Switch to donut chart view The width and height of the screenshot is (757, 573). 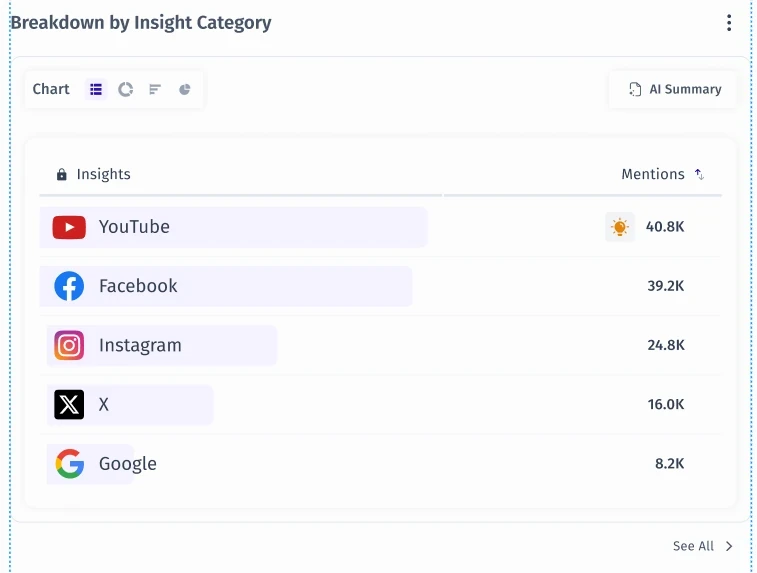pos(126,89)
